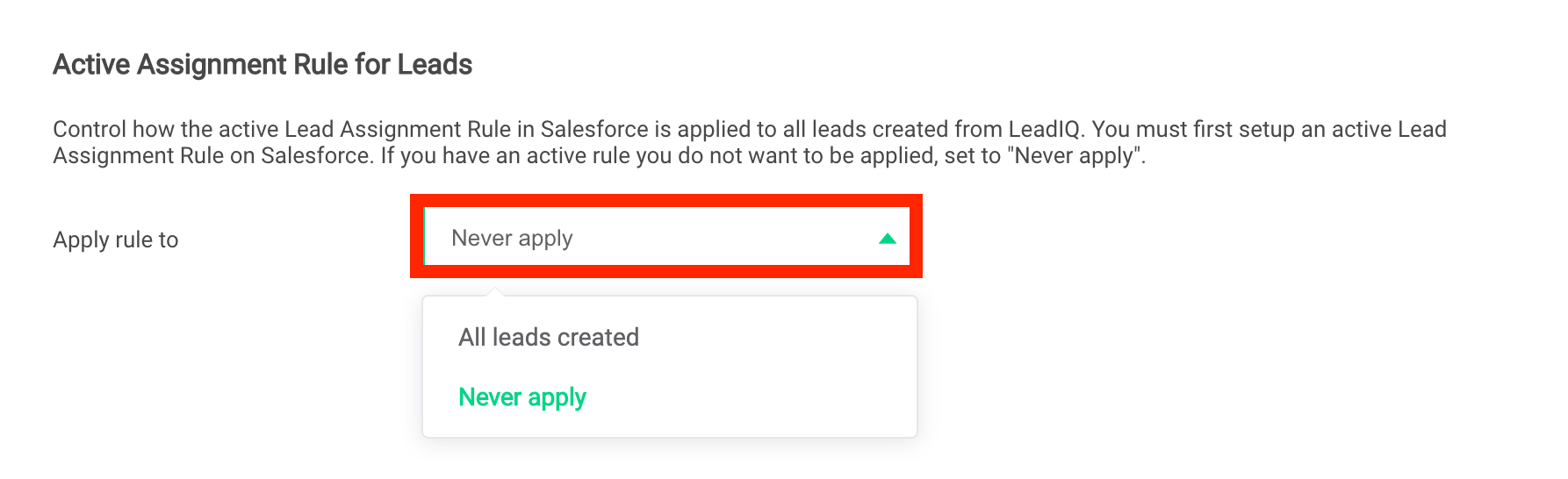1568x479 pixels.
Task: Choose "Never apply" in the dropdown list
Action: tap(522, 397)
